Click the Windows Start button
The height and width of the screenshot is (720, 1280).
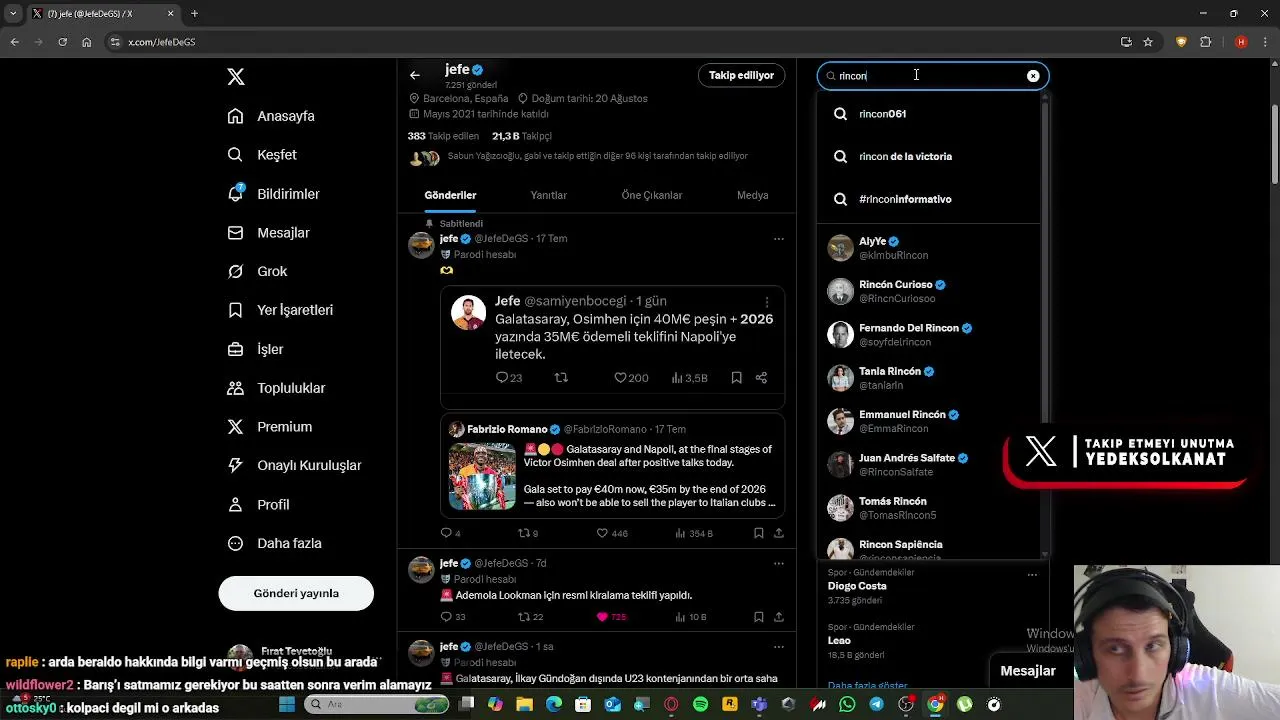click(x=287, y=705)
